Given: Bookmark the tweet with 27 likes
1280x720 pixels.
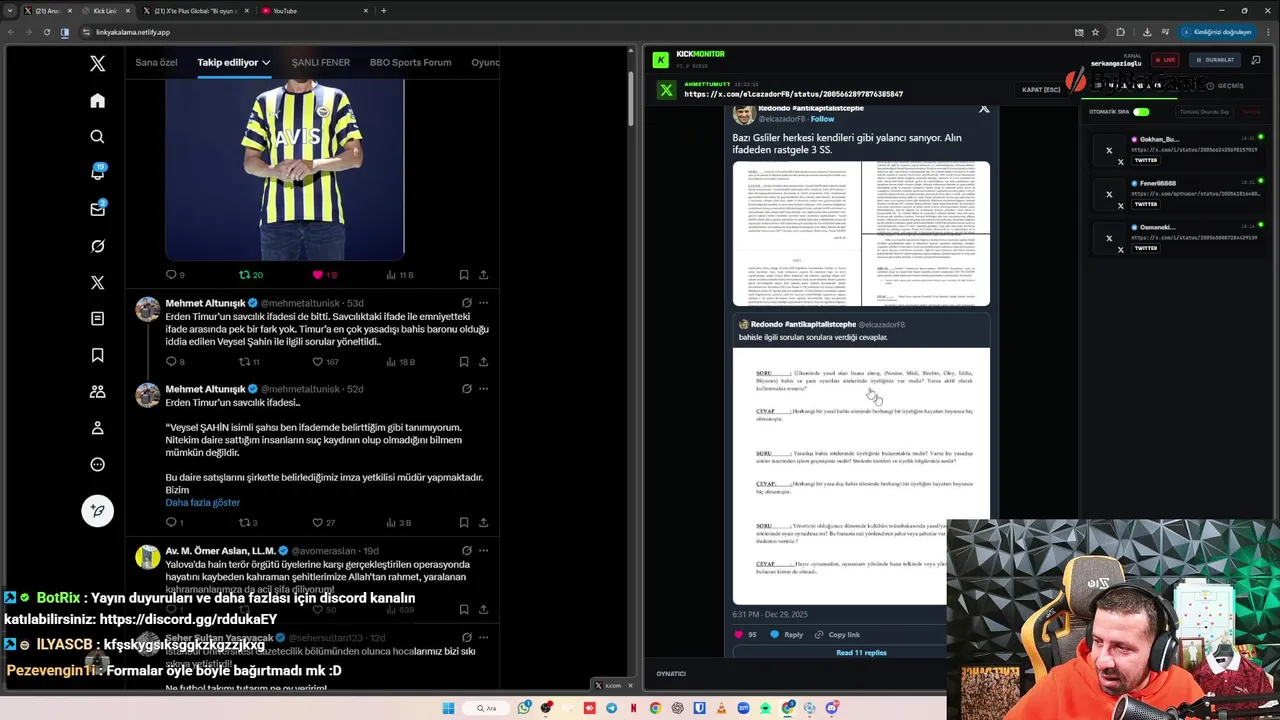Looking at the screenshot, I should click(464, 522).
